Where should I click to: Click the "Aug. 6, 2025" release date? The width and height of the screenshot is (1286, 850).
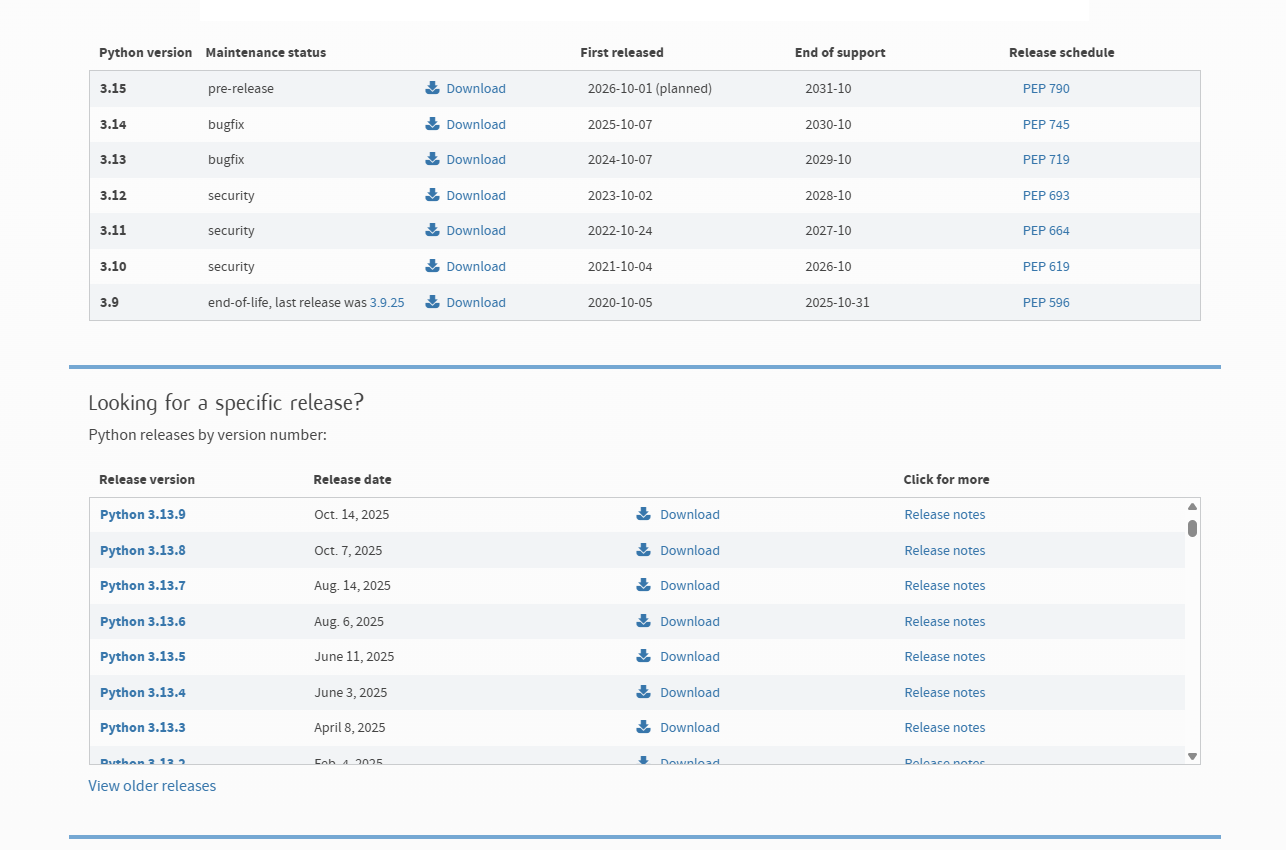349,622
